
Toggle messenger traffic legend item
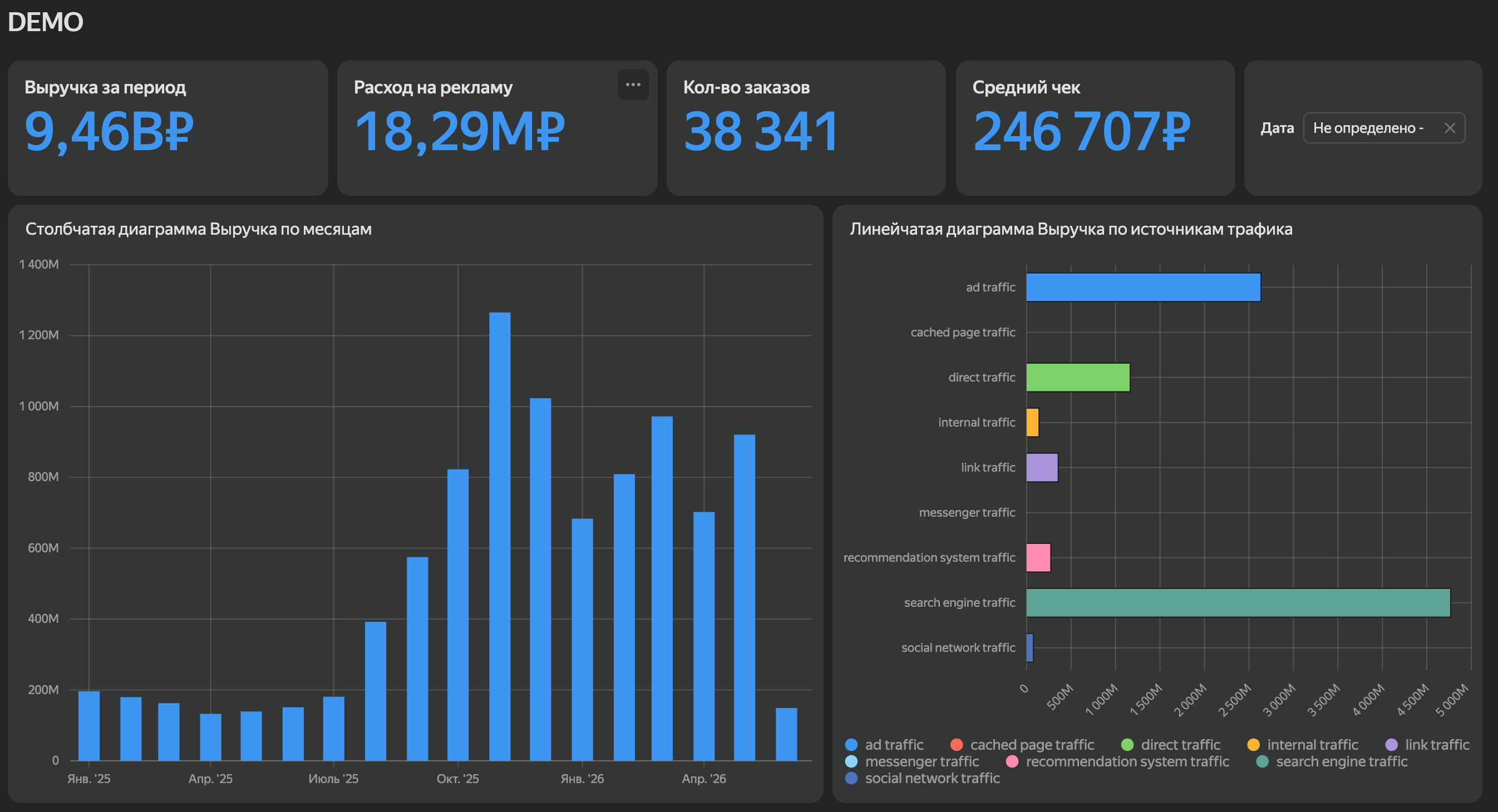[912, 761]
